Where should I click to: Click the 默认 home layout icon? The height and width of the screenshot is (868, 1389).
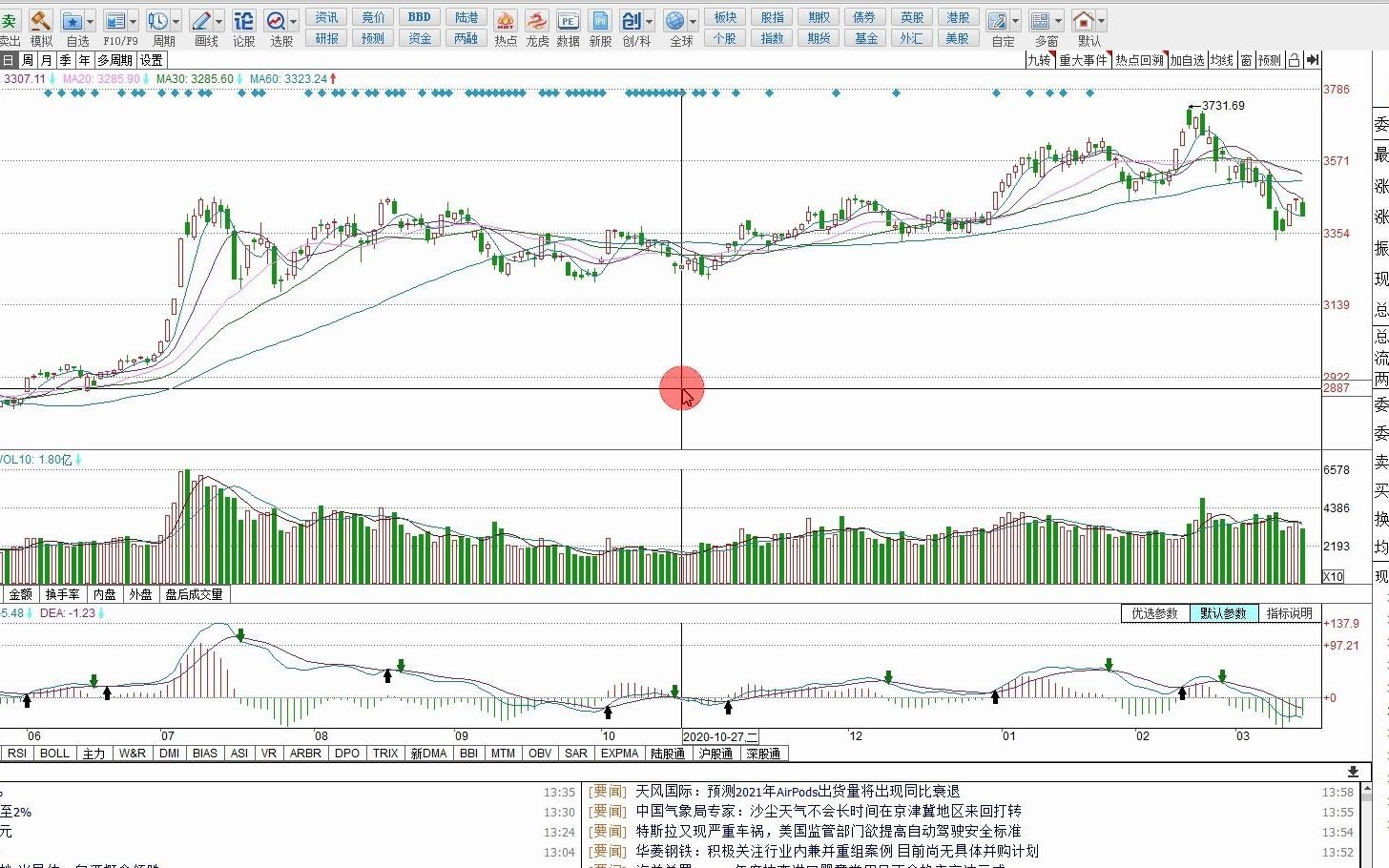coord(1084,20)
